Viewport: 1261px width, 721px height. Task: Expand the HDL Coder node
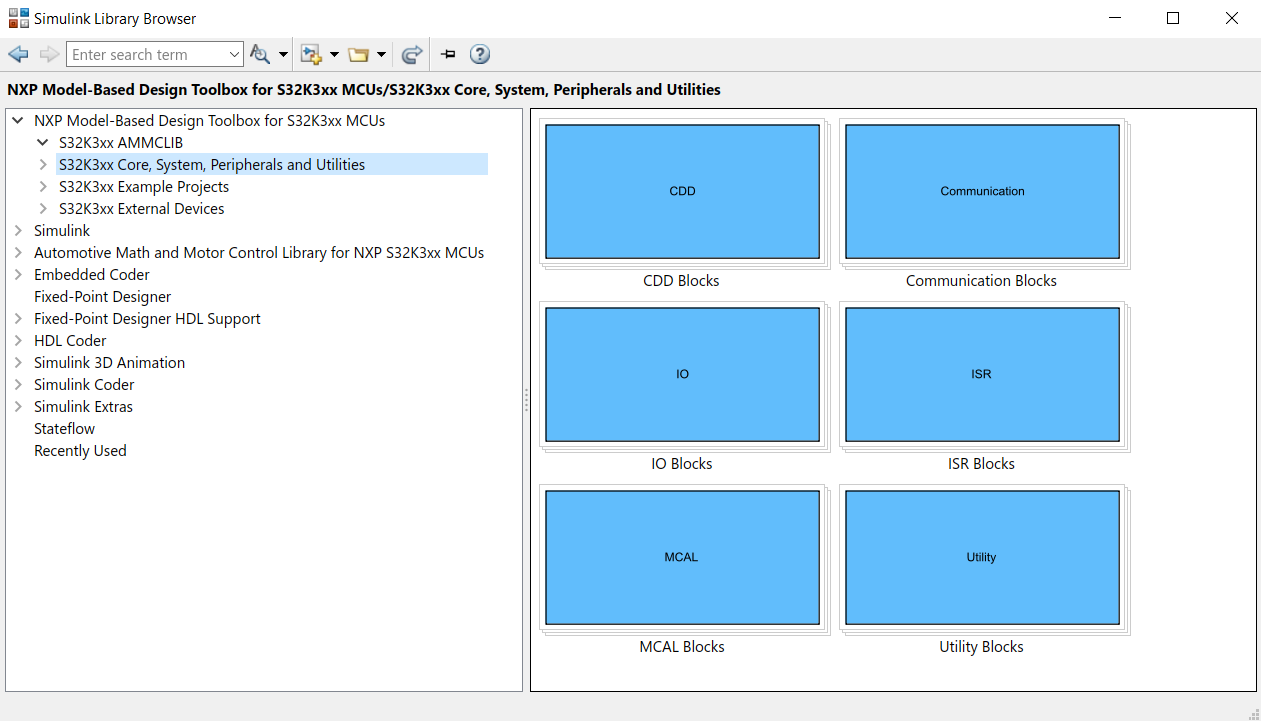tap(18, 340)
